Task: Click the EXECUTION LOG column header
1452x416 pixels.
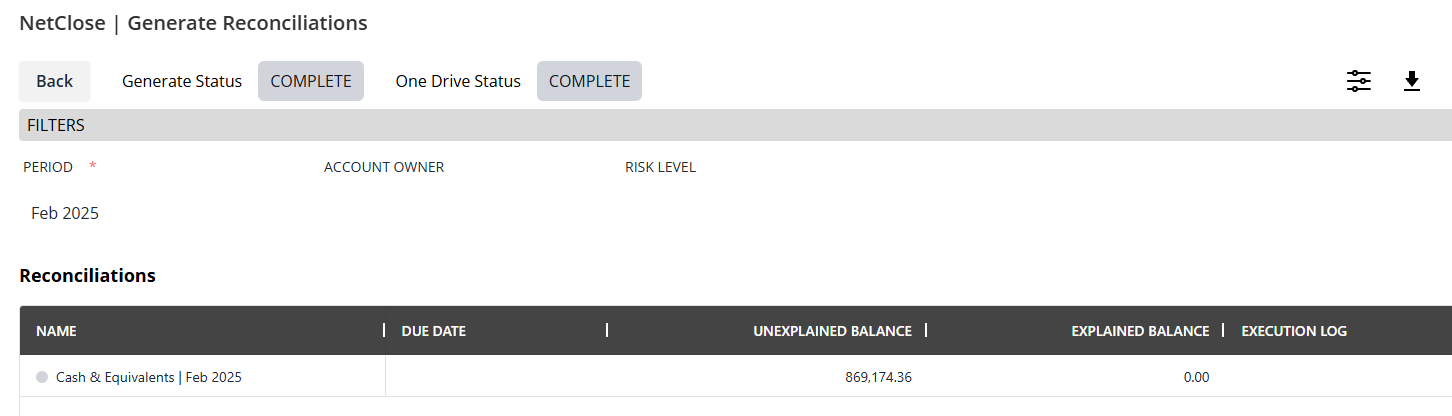Action: point(1294,331)
